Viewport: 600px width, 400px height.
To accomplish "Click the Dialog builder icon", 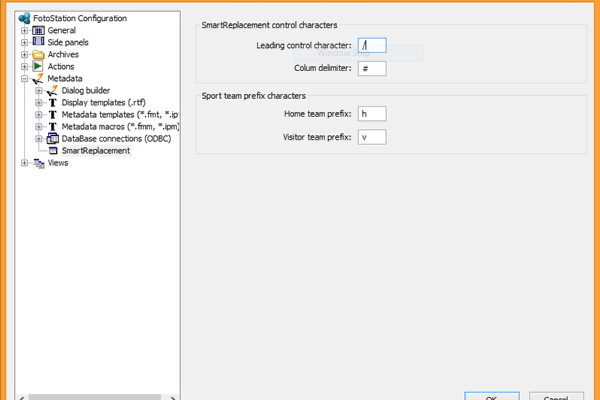I will click(53, 90).
